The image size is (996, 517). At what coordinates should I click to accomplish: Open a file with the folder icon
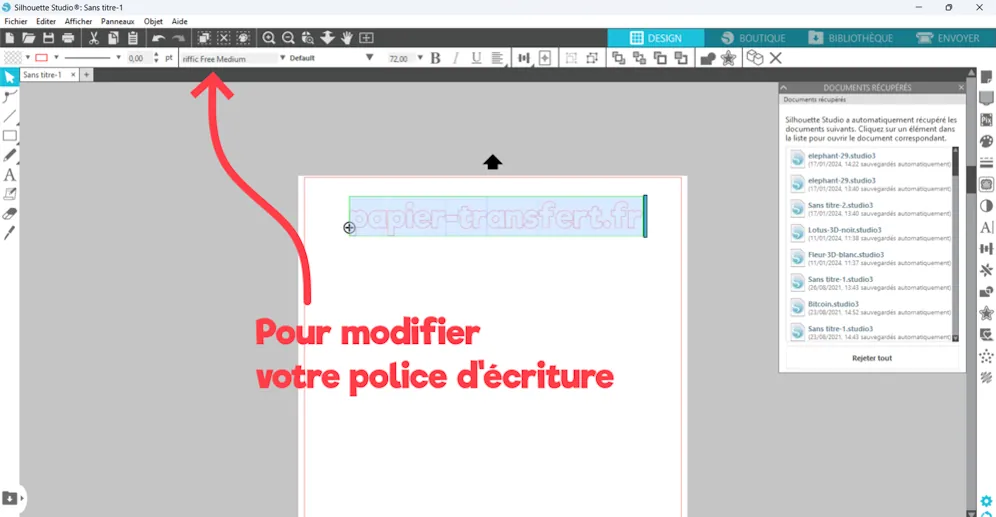tap(29, 38)
